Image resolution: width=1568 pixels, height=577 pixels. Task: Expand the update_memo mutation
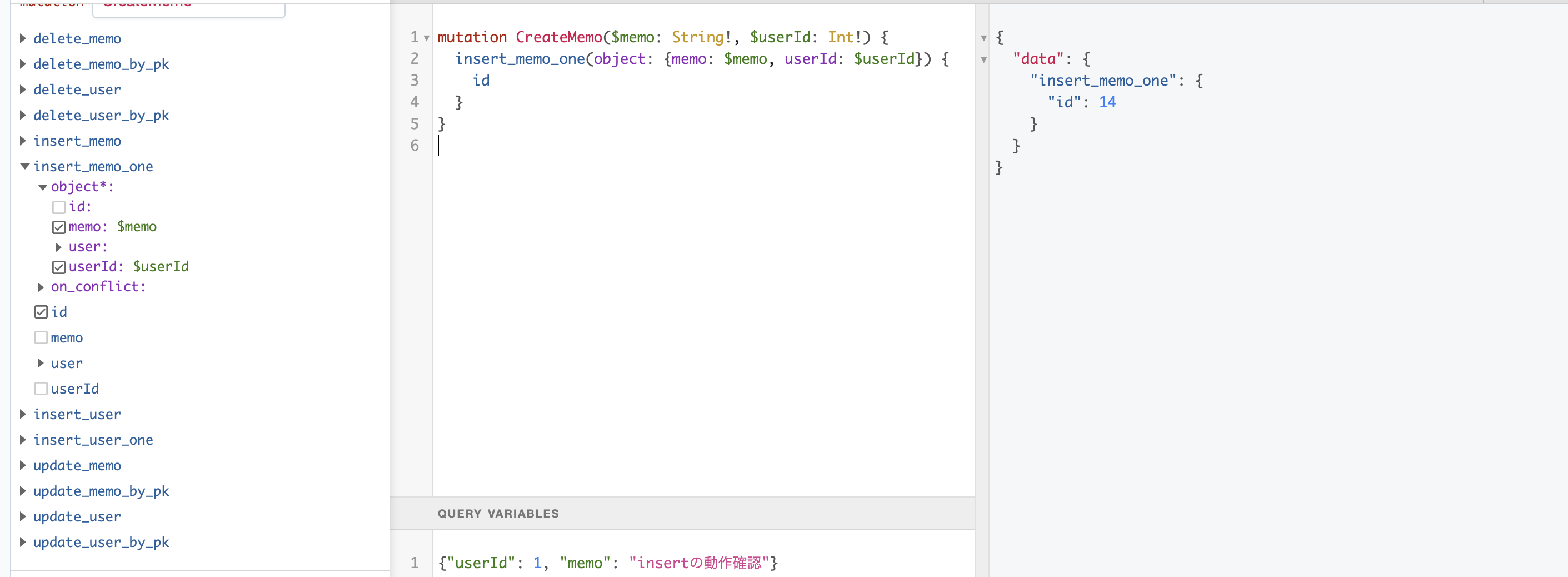(23, 466)
